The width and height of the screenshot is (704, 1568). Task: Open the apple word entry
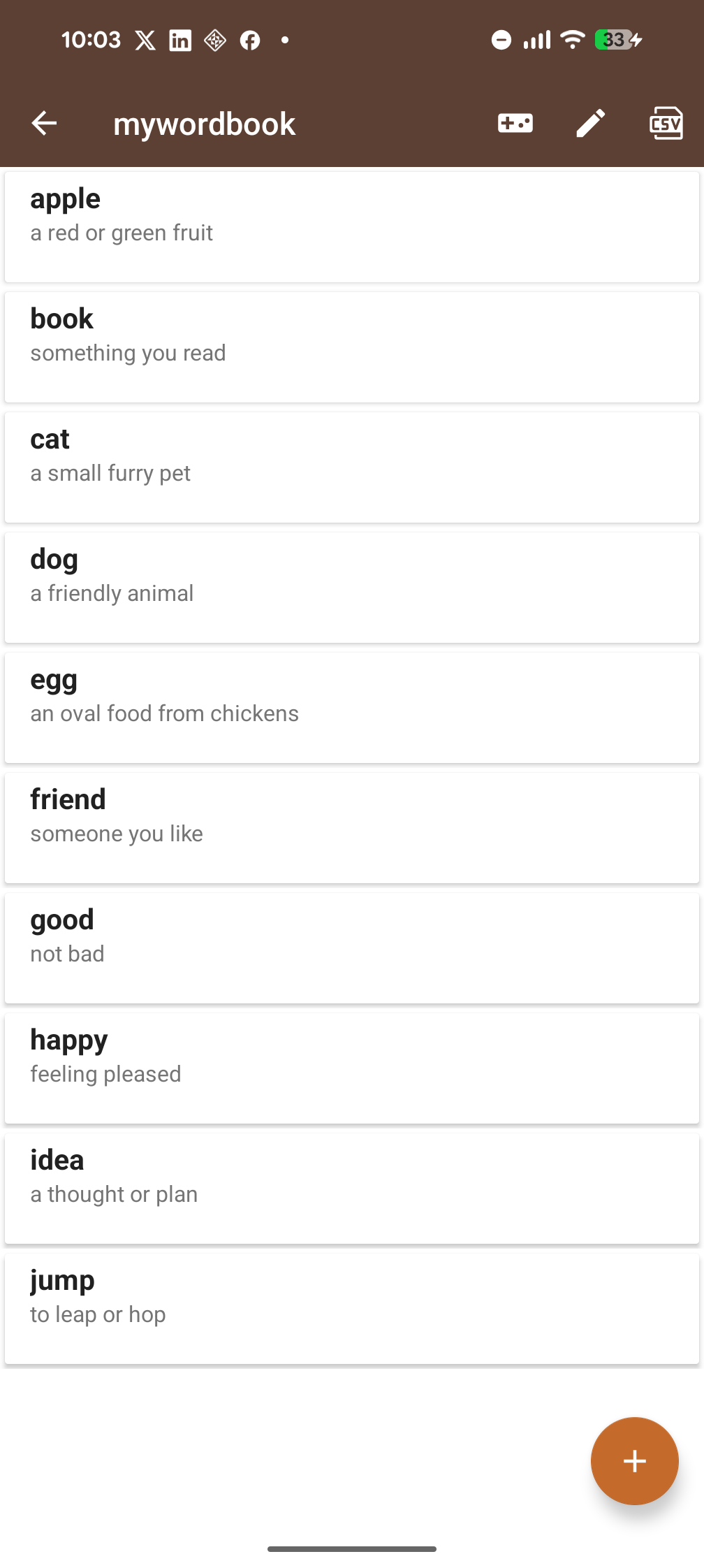point(352,227)
